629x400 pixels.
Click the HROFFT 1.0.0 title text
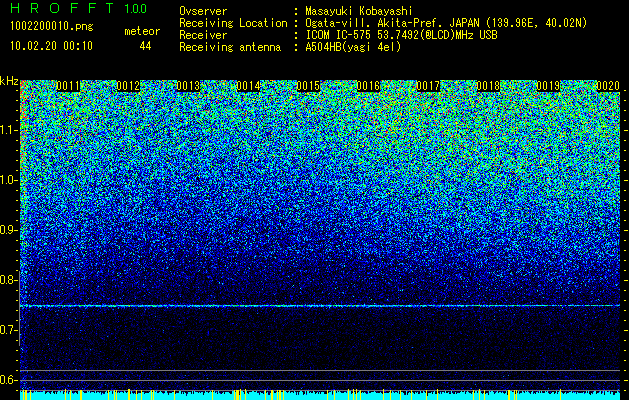(x=78, y=8)
